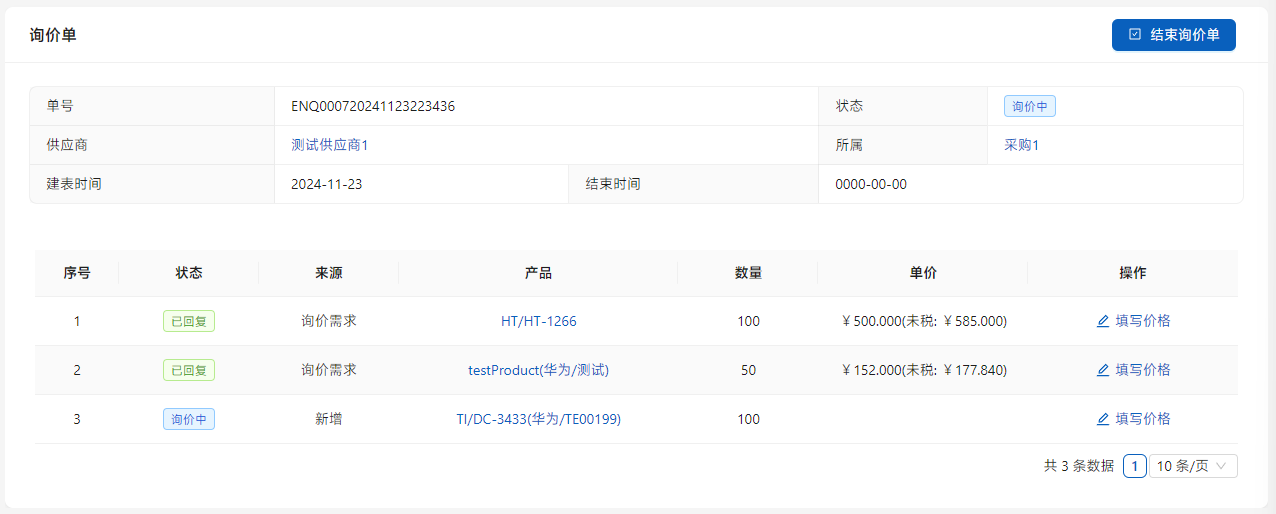Open product link testProduct(华为/测试)
The height and width of the screenshot is (514, 1276).
point(538,370)
